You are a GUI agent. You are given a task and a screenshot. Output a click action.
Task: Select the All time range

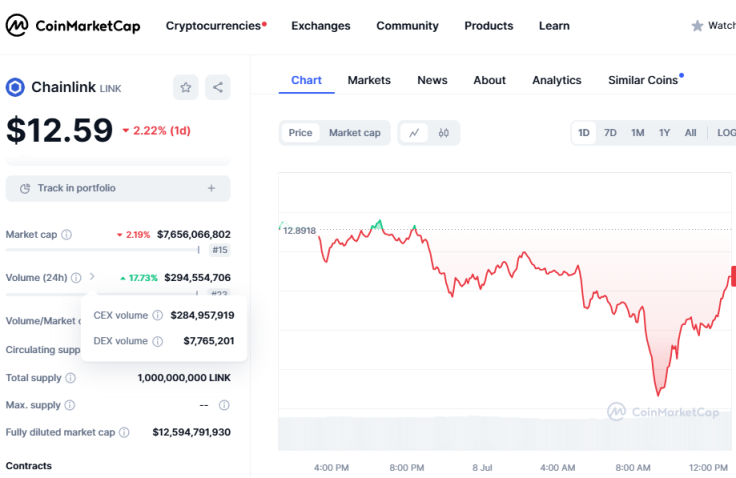pos(690,133)
